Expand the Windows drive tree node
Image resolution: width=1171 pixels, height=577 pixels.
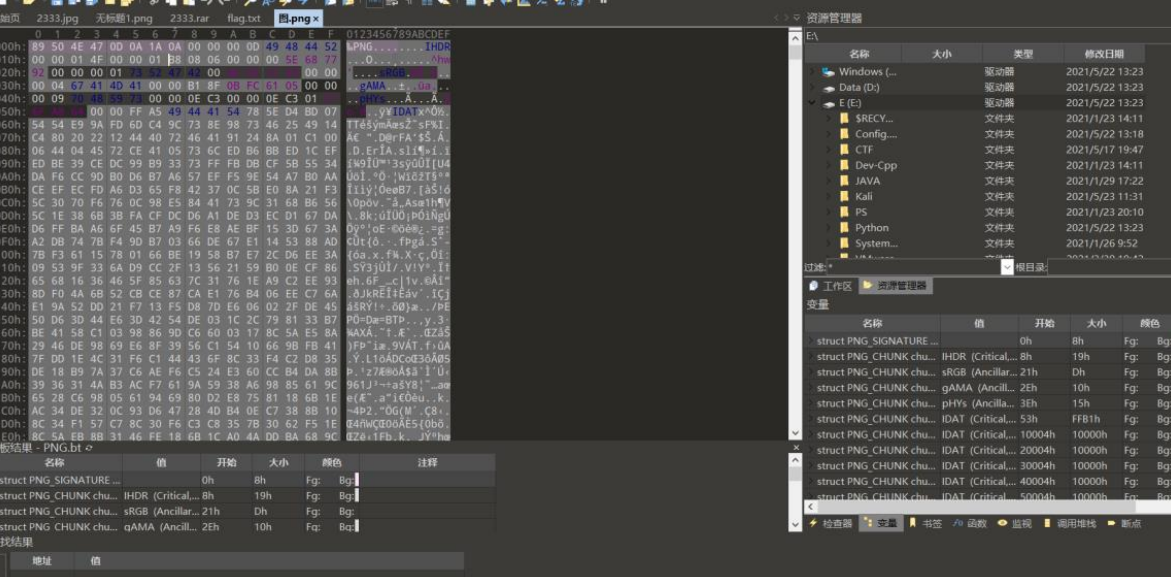[x=813, y=72]
